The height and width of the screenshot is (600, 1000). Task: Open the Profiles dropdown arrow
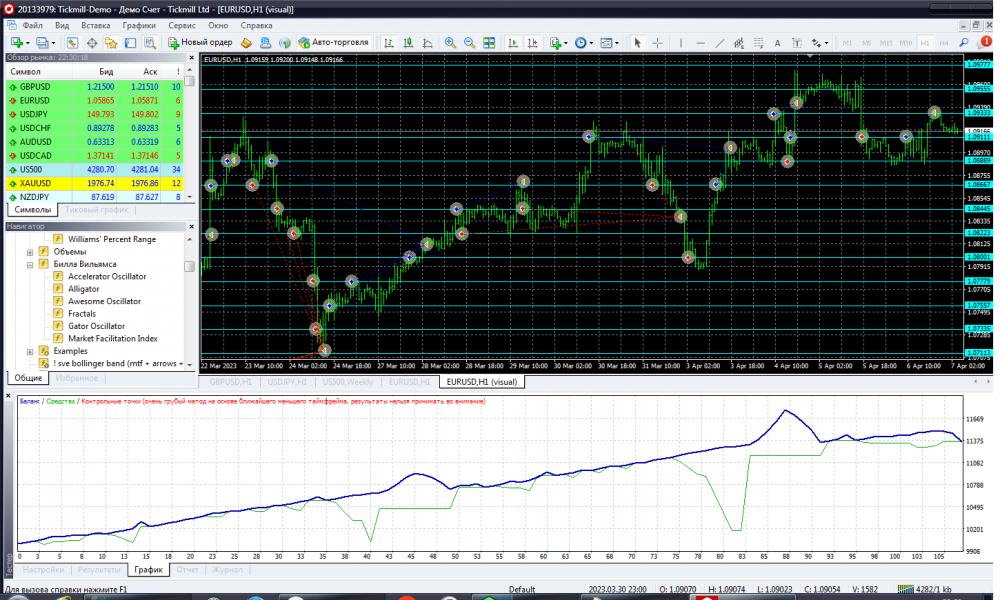pyautogui.click(x=54, y=43)
